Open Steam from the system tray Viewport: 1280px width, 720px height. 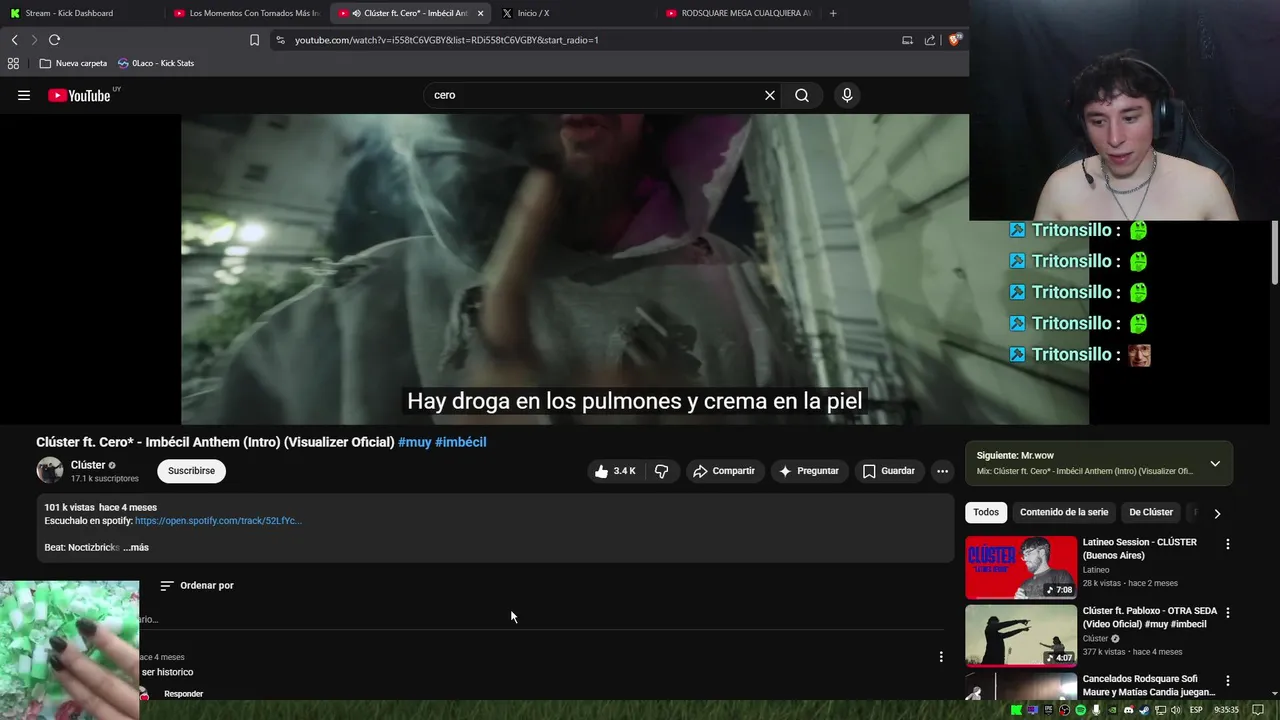tap(1144, 710)
